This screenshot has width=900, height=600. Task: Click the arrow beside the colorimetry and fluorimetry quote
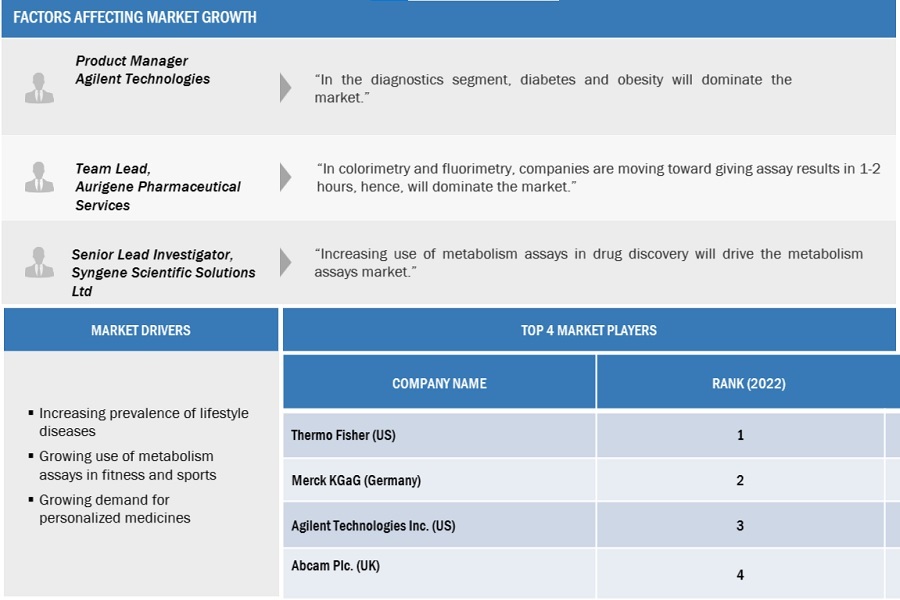[x=285, y=178]
